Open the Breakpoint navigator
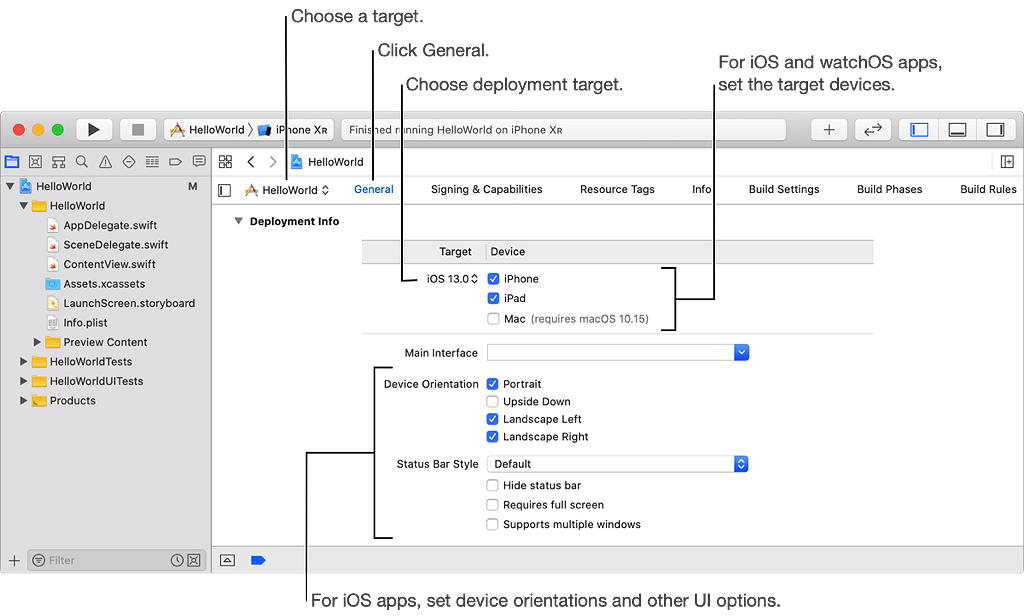This screenshot has height=616, width=1024. coord(175,161)
